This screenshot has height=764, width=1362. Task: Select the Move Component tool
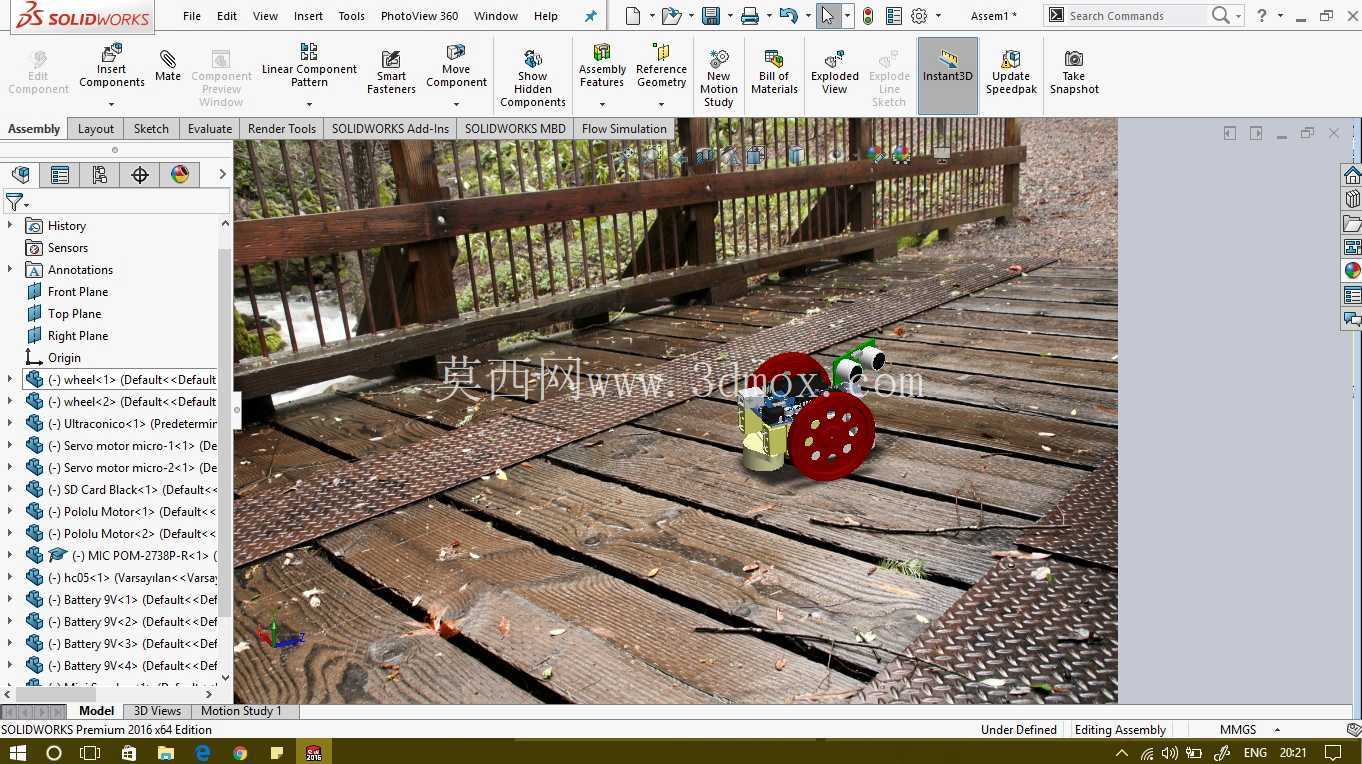pyautogui.click(x=456, y=66)
